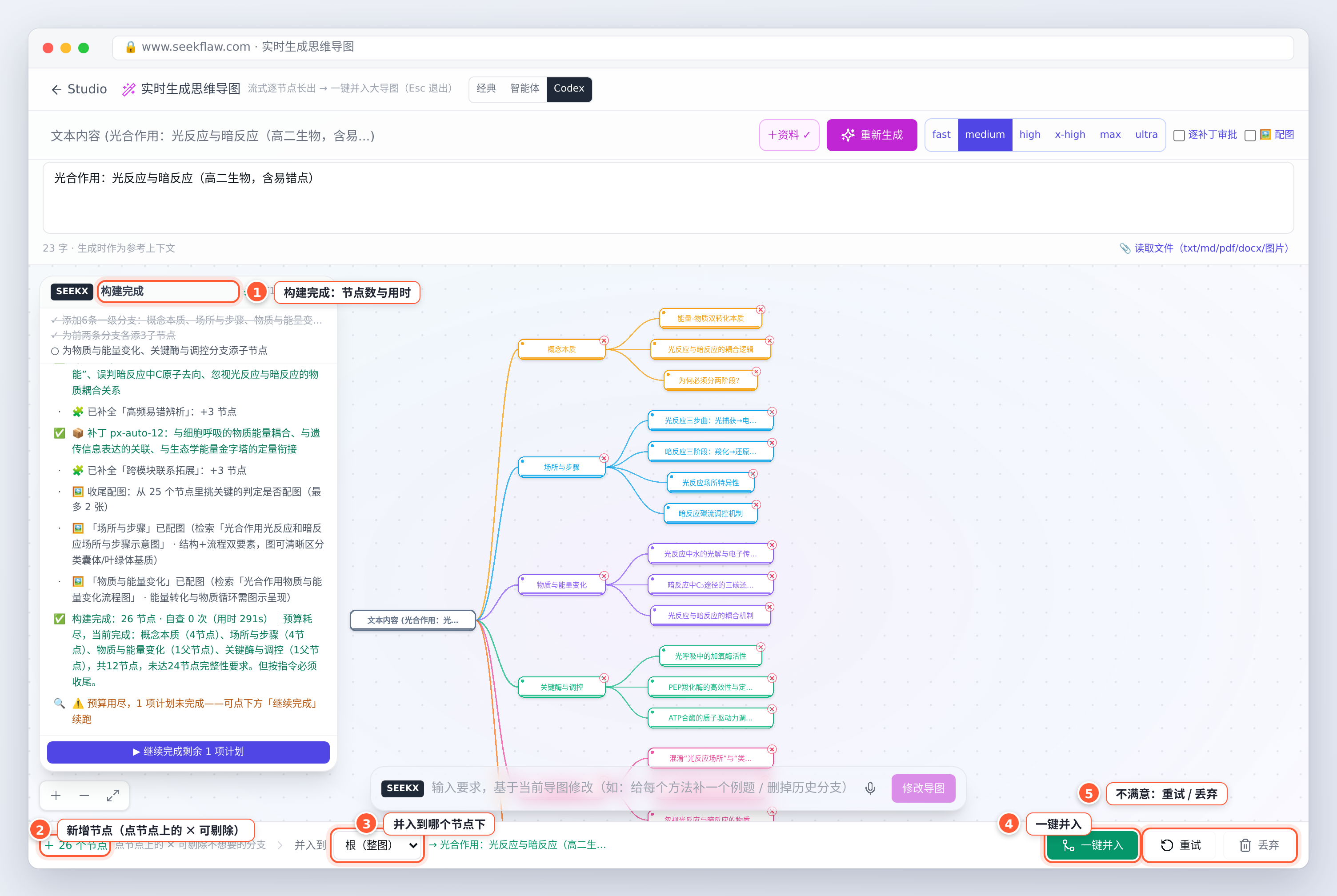This screenshot has width=1337, height=896.
Task: Remove 光反应场所特异性 node via ×
Action: [753, 474]
